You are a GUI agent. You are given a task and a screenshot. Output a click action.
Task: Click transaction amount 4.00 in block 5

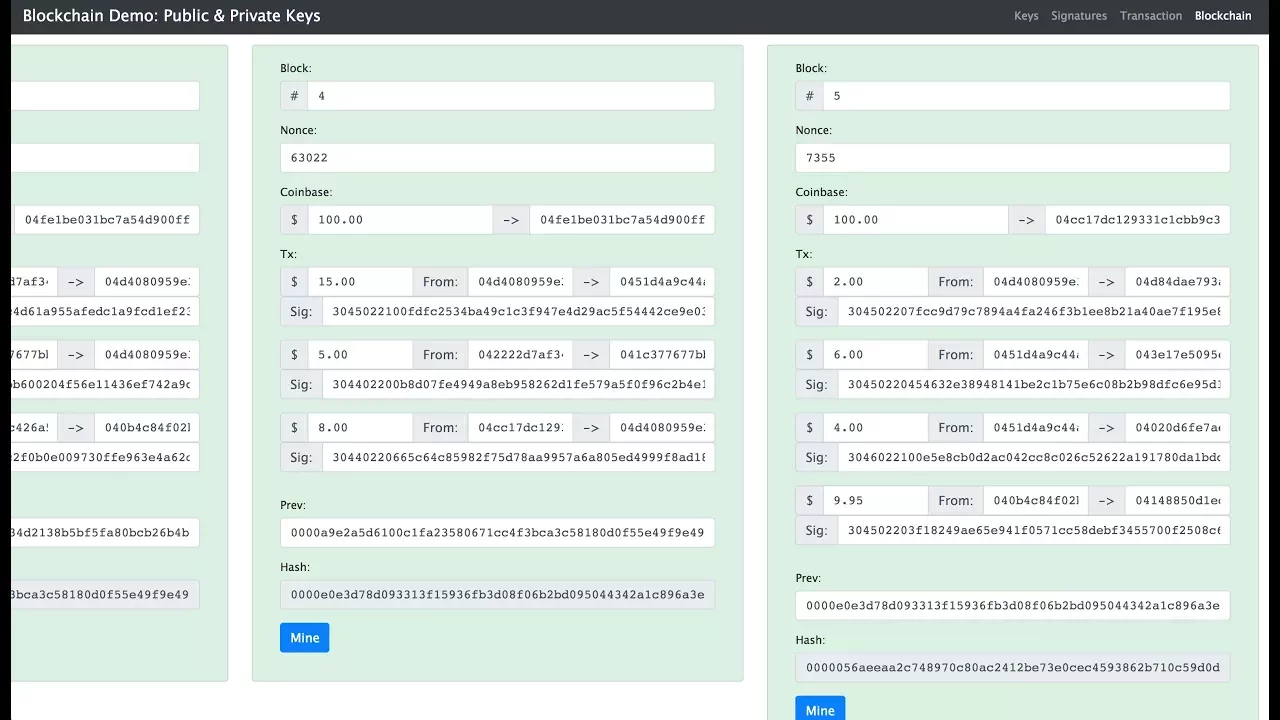(875, 428)
